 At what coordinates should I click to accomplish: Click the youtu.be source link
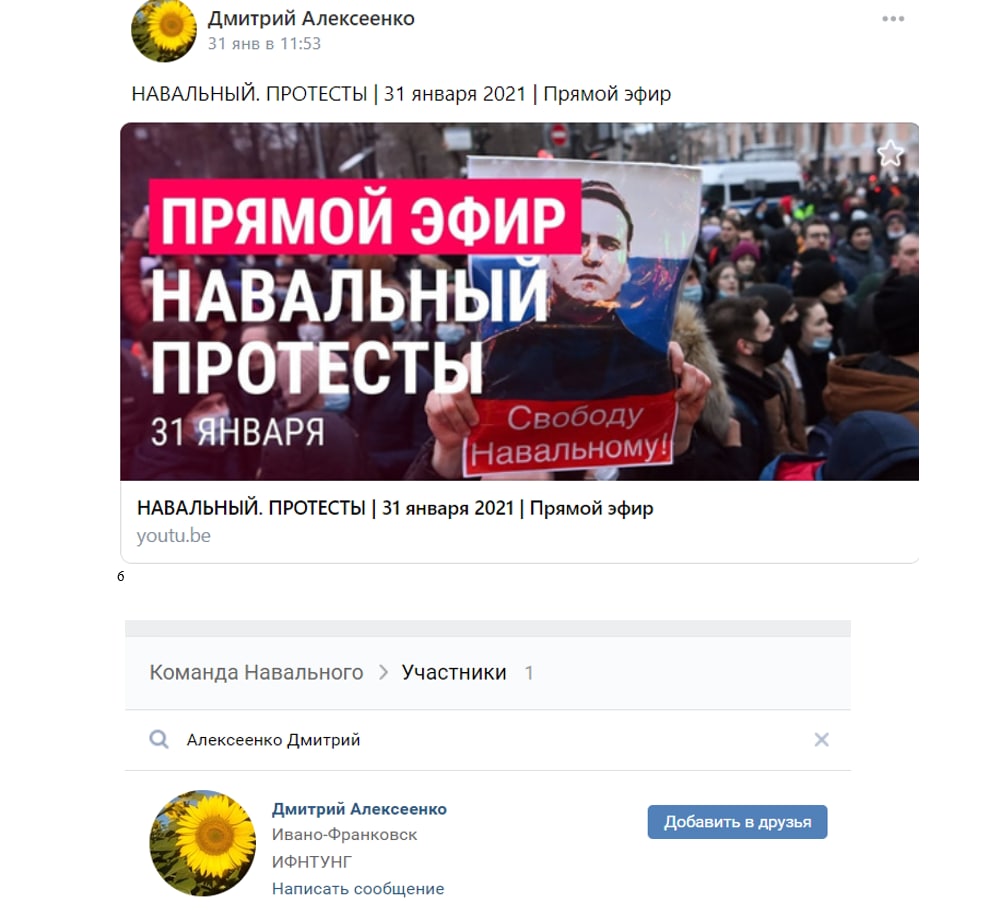tap(174, 536)
